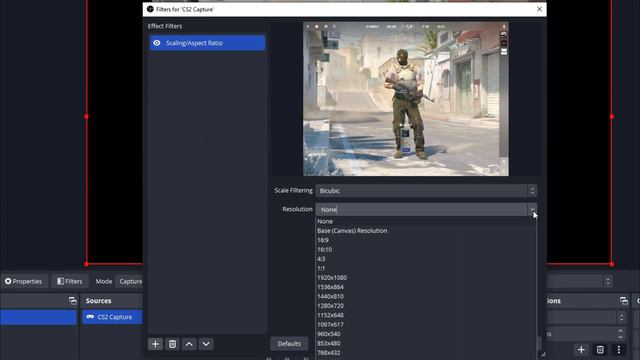This screenshot has width=640, height=360.
Task: Adjust stepper arrows in right OBS toolbar field
Action: (608, 282)
